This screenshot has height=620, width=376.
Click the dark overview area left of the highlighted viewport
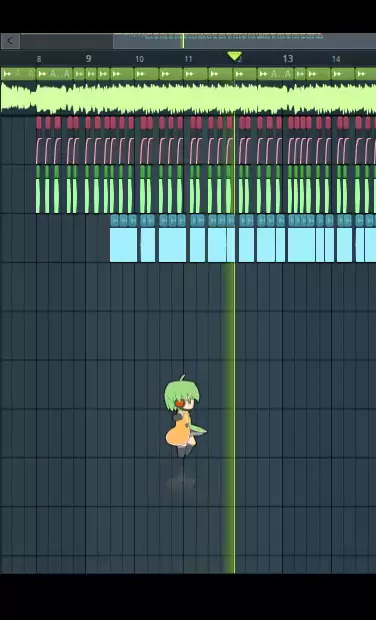(66, 41)
